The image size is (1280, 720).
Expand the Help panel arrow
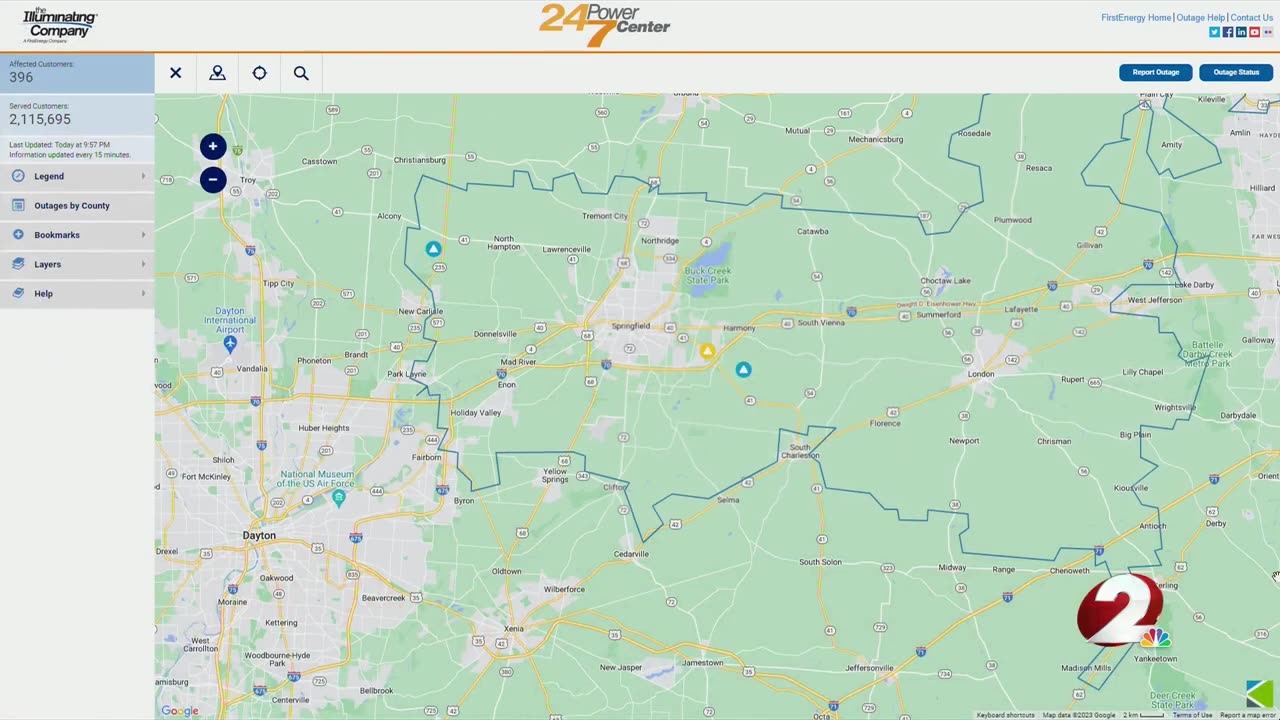(143, 293)
